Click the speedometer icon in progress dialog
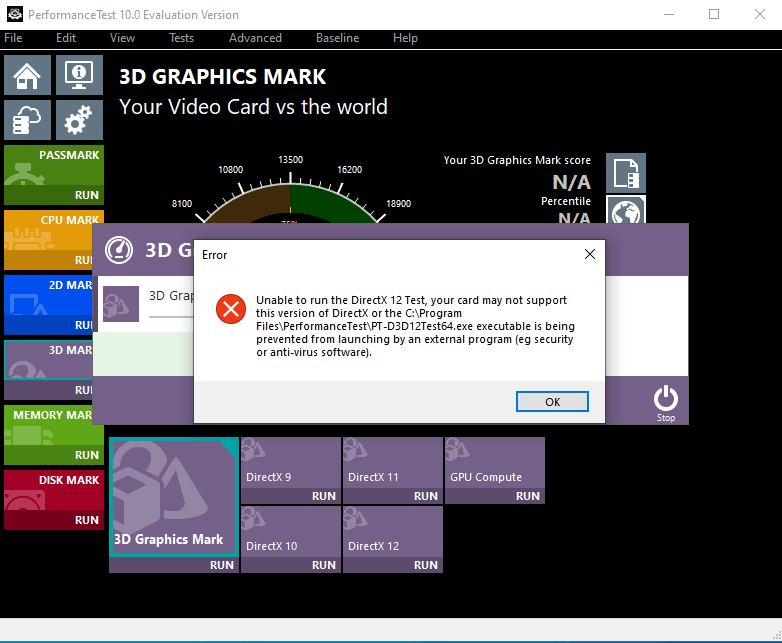 click(119, 249)
